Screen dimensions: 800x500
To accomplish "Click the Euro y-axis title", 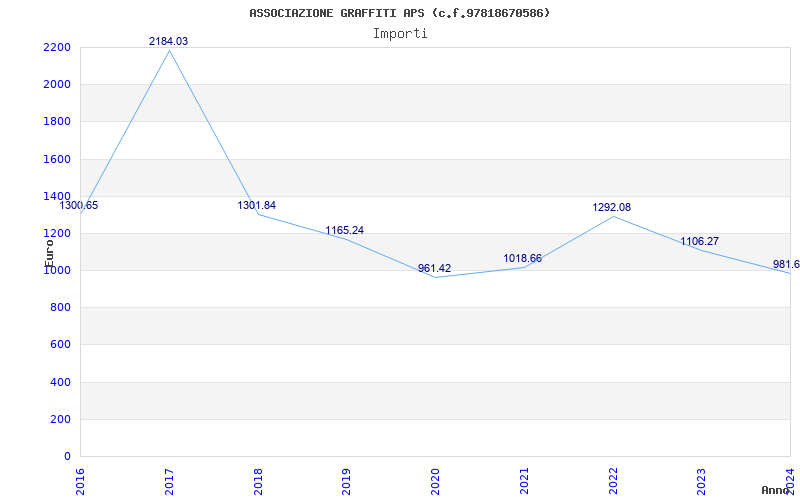I will click(x=49, y=253).
